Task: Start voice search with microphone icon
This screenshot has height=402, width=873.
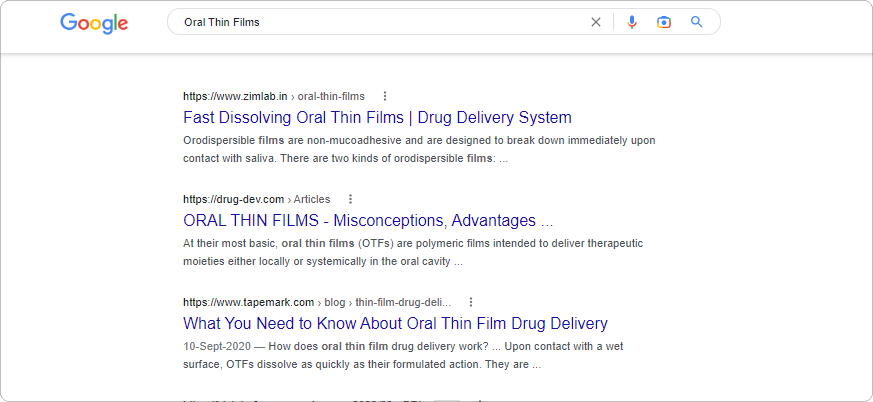Action: 631,22
